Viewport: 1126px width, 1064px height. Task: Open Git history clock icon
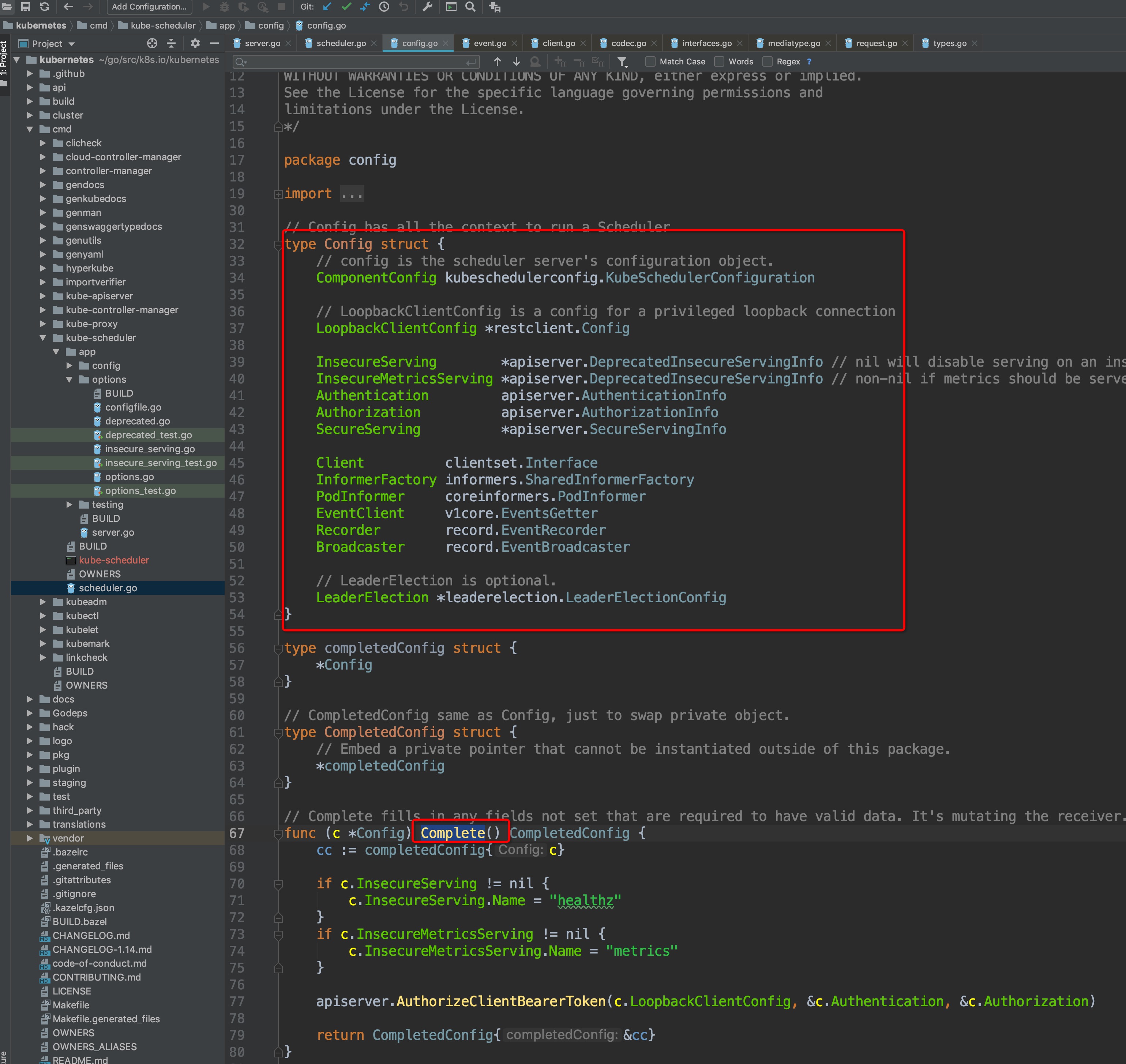point(384,7)
